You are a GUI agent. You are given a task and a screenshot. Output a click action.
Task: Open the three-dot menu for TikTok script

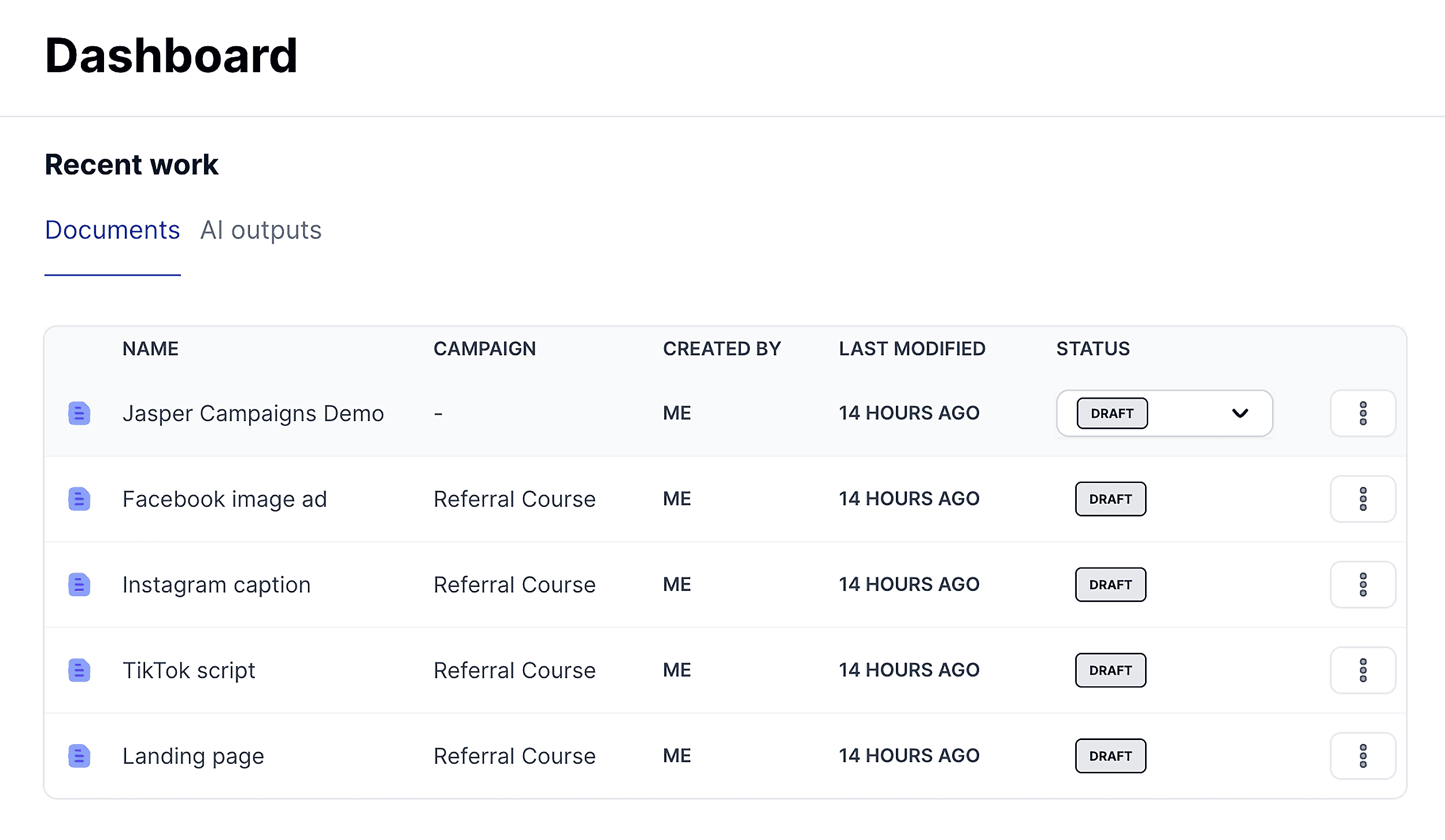click(1363, 670)
